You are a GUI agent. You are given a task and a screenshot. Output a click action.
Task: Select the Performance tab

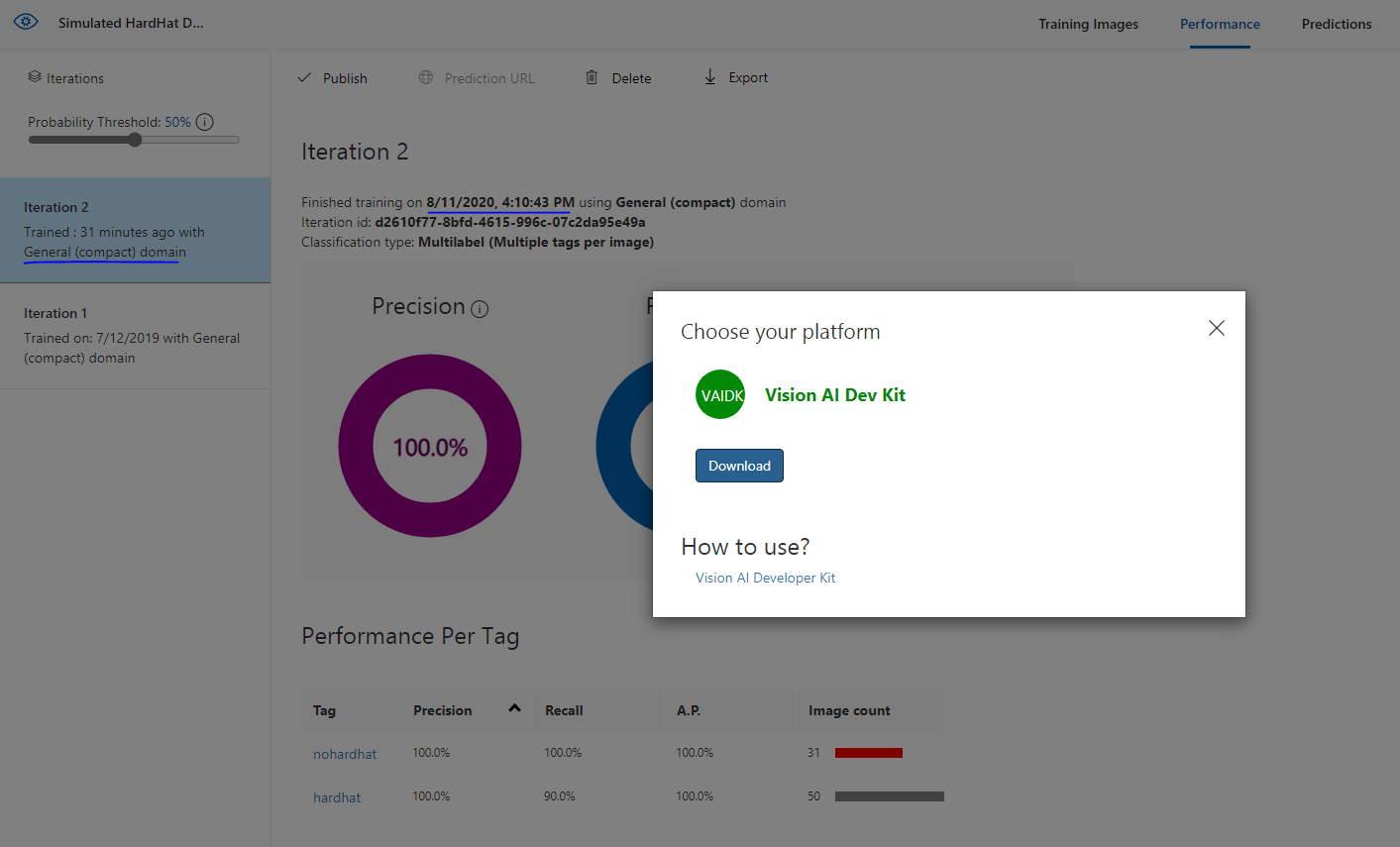[x=1219, y=24]
